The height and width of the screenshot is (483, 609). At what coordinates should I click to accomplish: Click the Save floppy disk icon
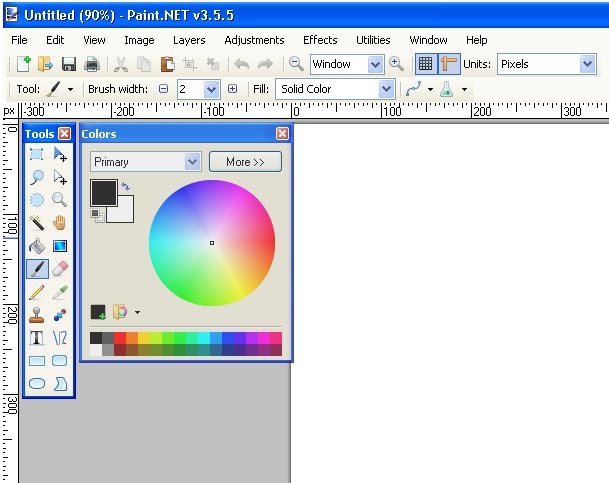click(x=69, y=64)
